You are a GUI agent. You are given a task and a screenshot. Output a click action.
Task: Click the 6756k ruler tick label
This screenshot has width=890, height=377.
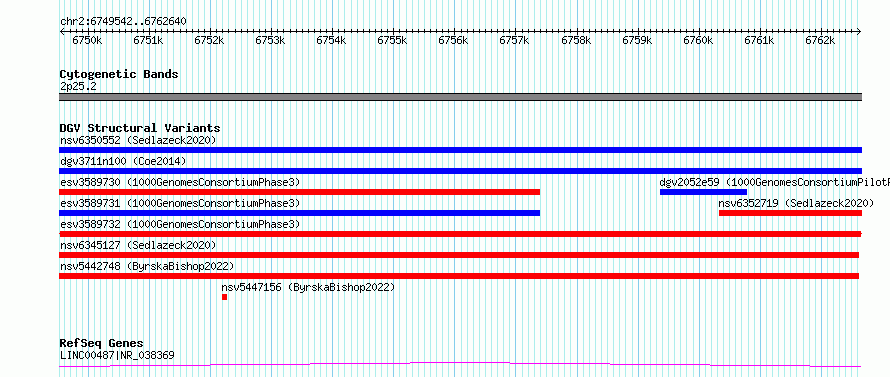click(x=454, y=41)
